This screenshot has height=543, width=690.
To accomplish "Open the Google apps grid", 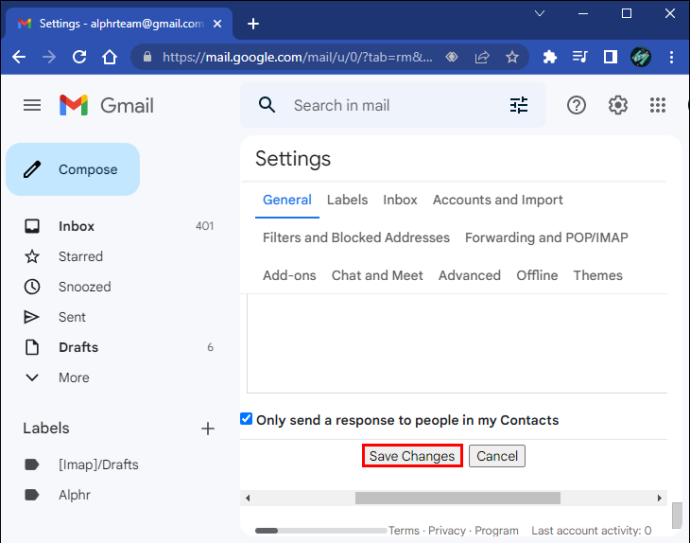I will click(x=657, y=105).
